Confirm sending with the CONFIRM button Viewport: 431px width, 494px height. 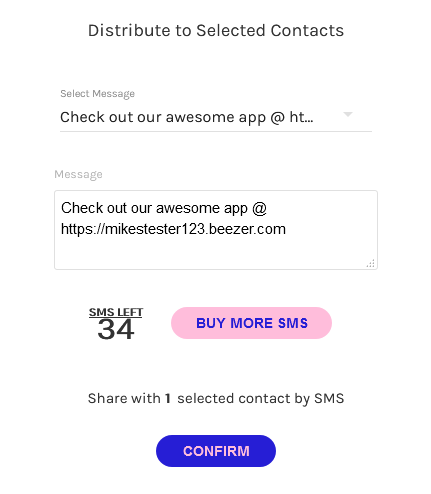(x=216, y=451)
